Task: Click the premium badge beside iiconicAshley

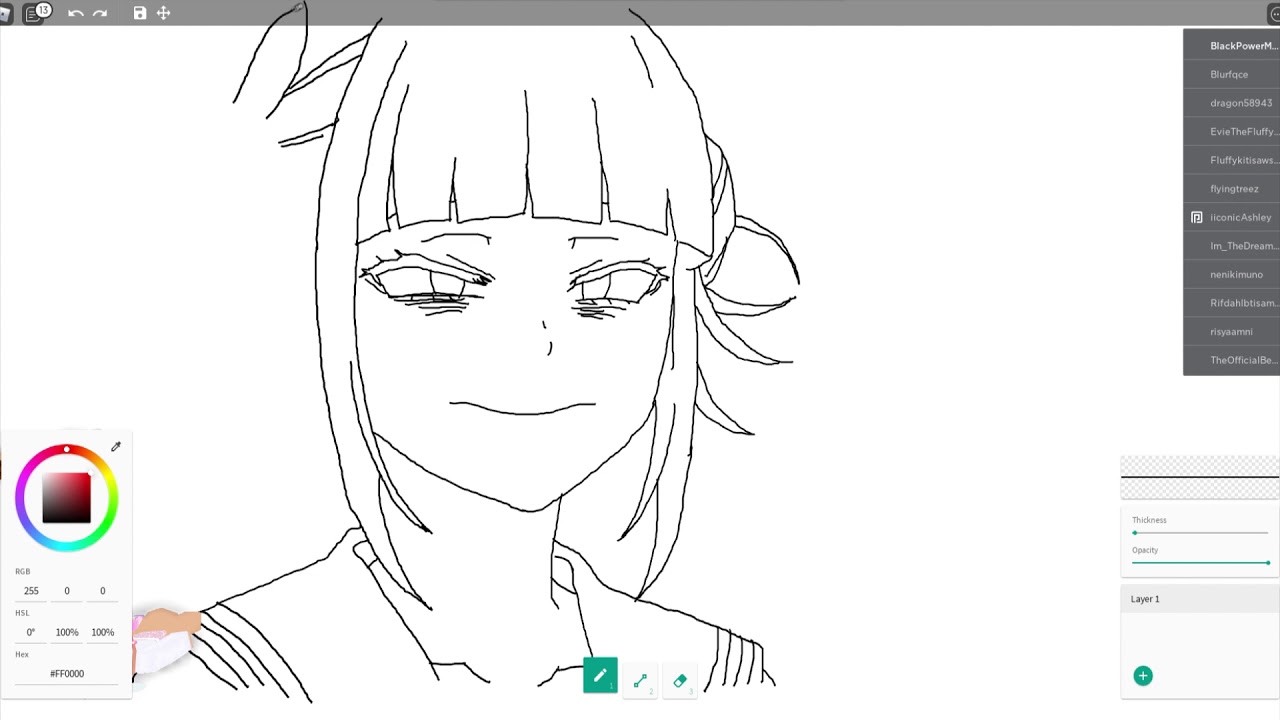Action: (1197, 217)
